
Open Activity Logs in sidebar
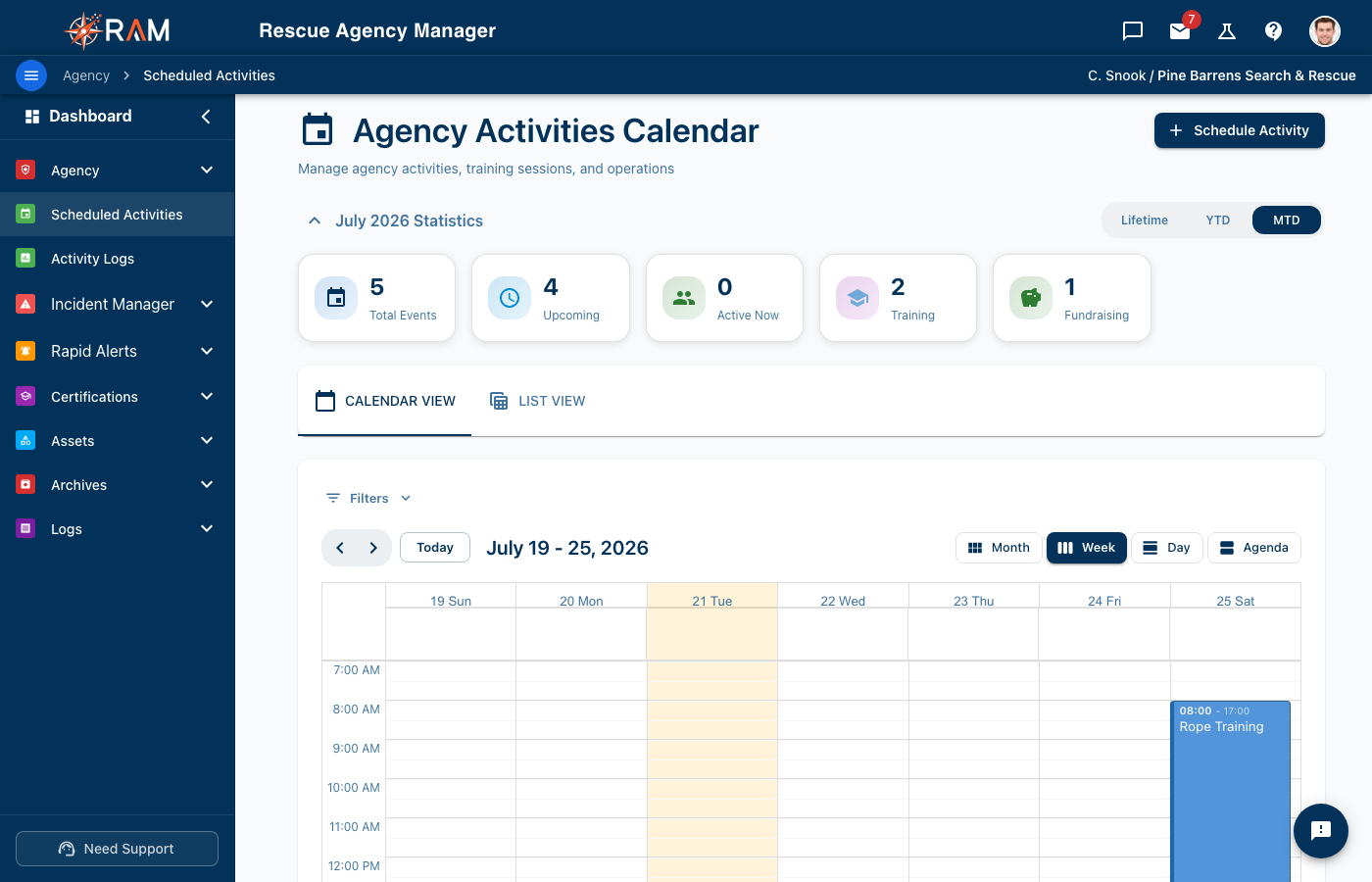point(118,259)
